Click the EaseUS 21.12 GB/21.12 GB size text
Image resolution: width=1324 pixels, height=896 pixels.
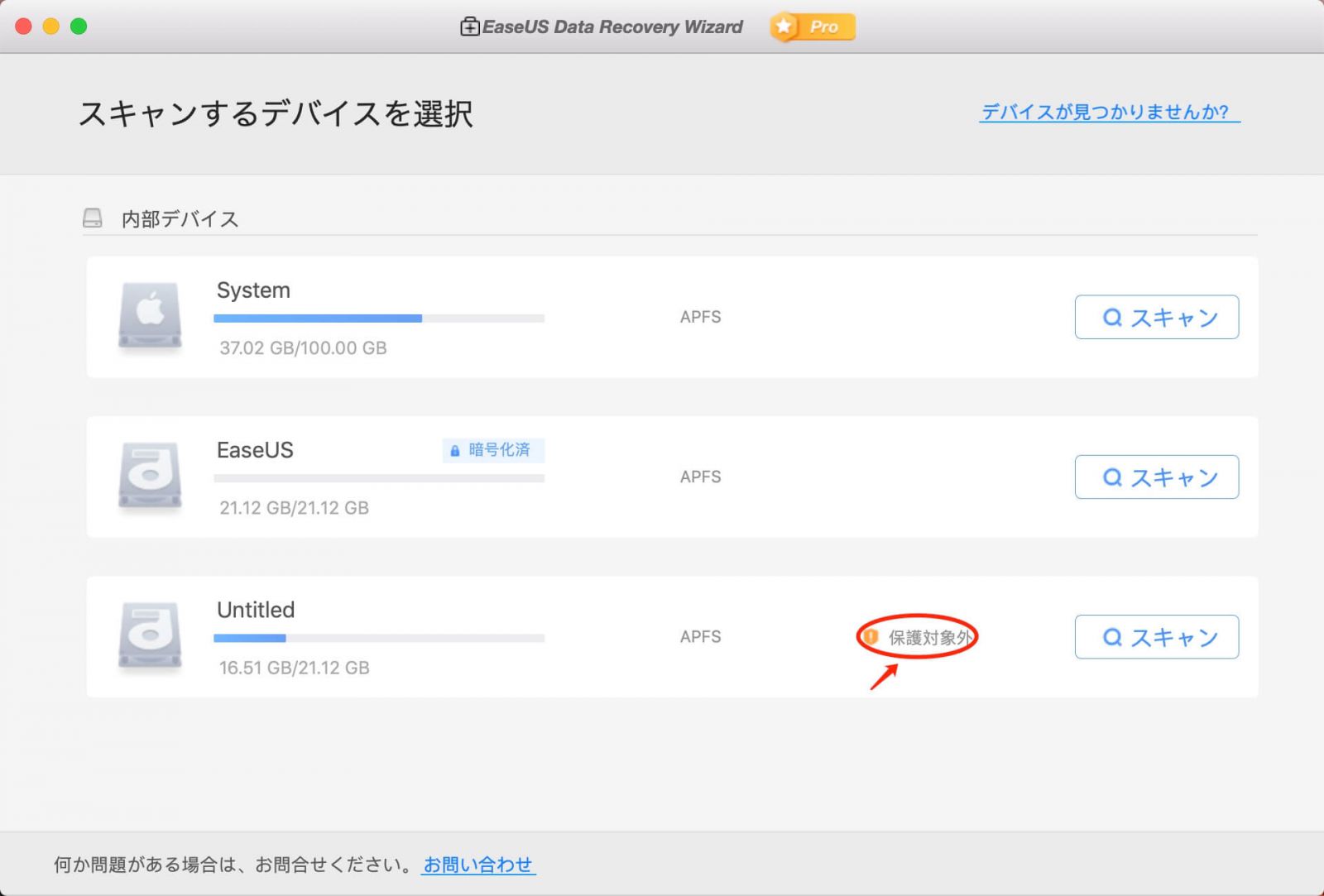(x=294, y=508)
